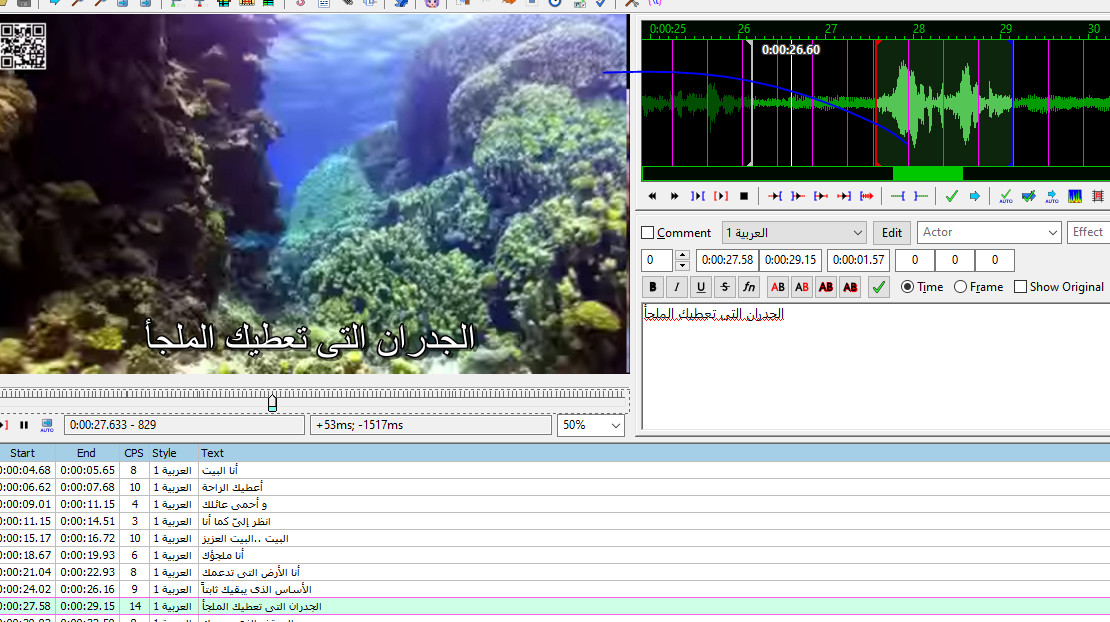1110x622 pixels.
Task: Play 500ms after selection end
Action: point(798,196)
